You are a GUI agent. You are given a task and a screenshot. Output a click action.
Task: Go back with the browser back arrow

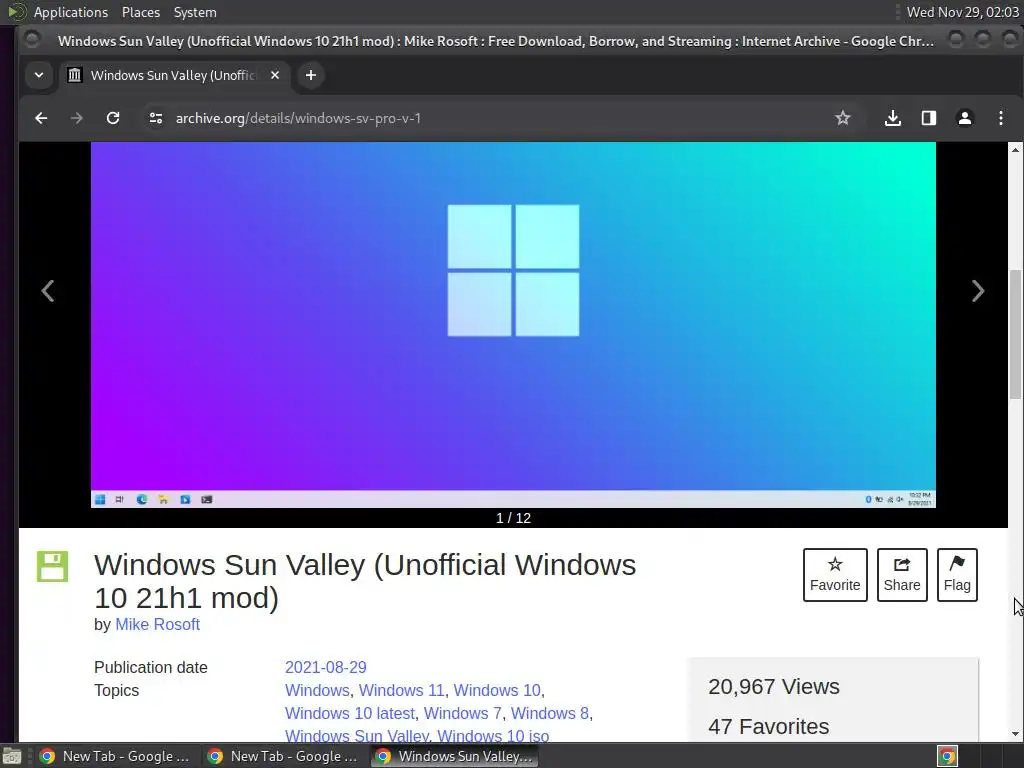(40, 118)
